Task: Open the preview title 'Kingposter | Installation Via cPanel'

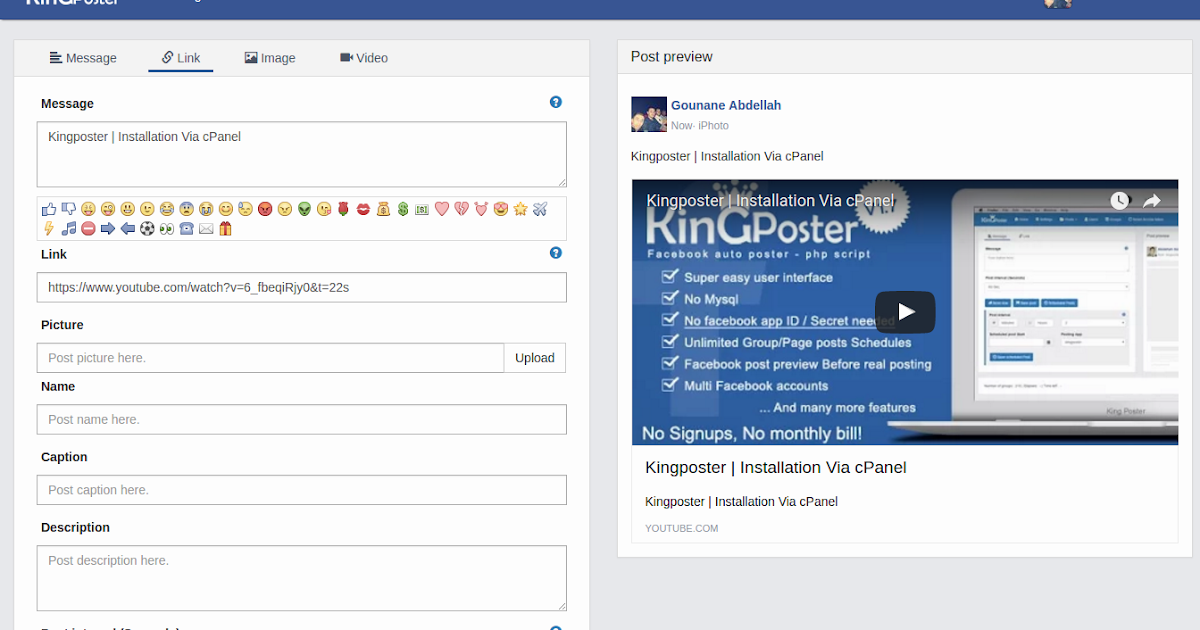Action: 776,467
